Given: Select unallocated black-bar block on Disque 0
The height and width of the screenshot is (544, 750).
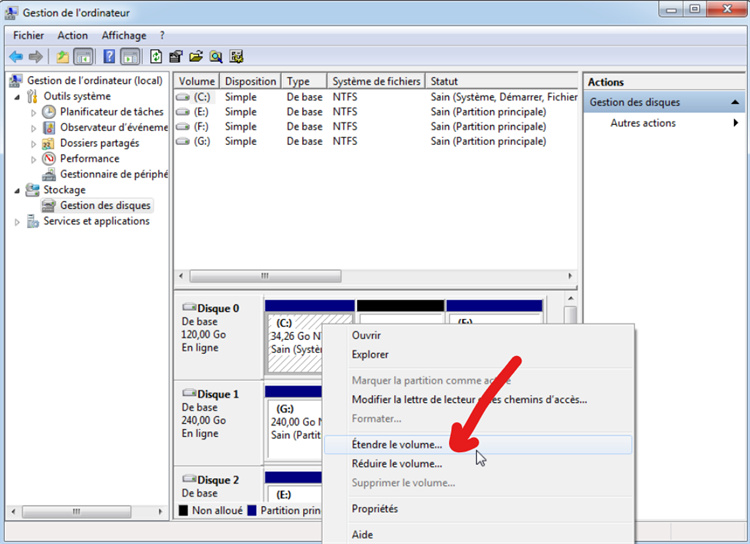Looking at the screenshot, I should point(400,311).
